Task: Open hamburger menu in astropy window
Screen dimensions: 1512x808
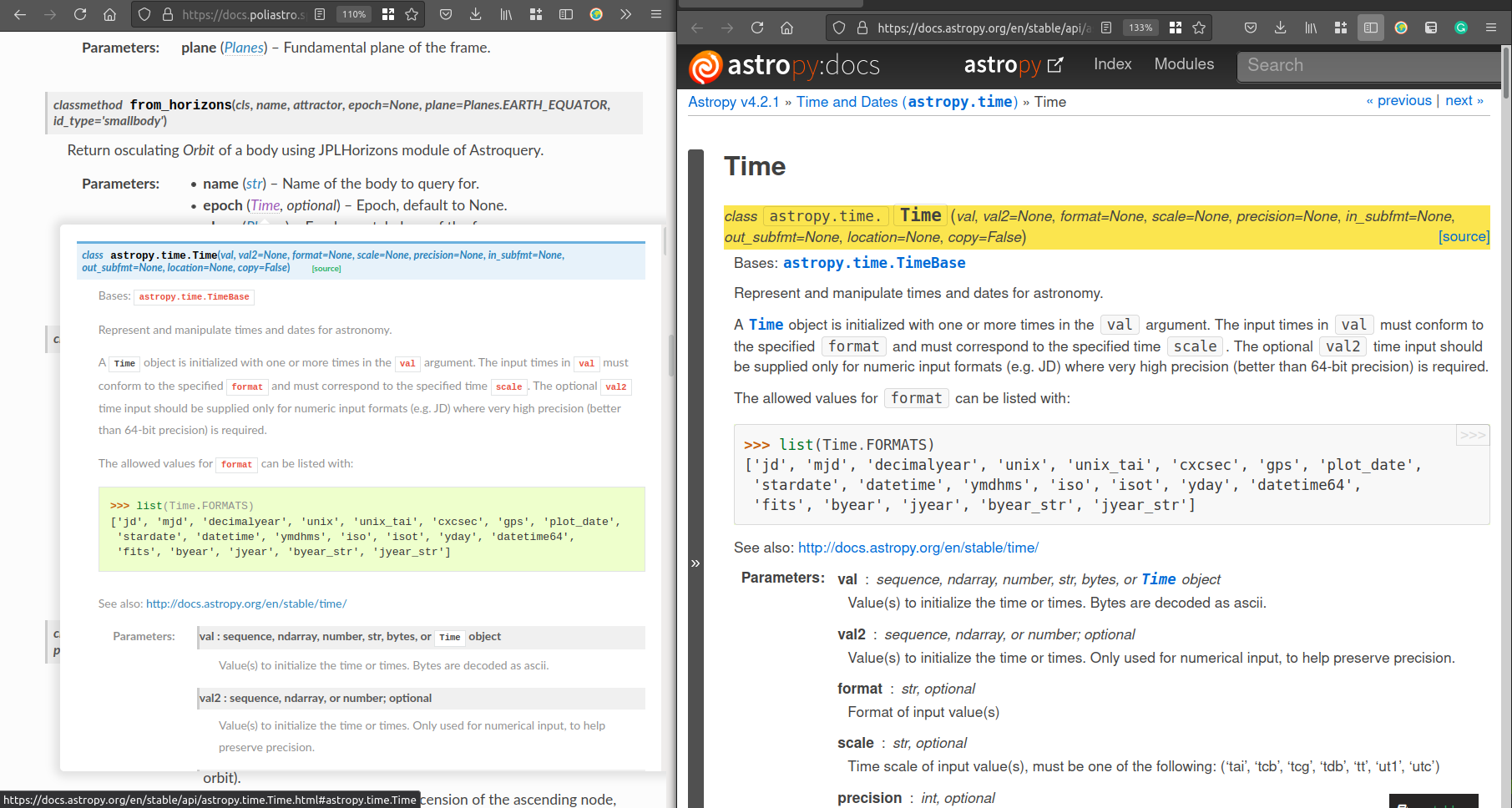Action: pyautogui.click(x=1491, y=28)
